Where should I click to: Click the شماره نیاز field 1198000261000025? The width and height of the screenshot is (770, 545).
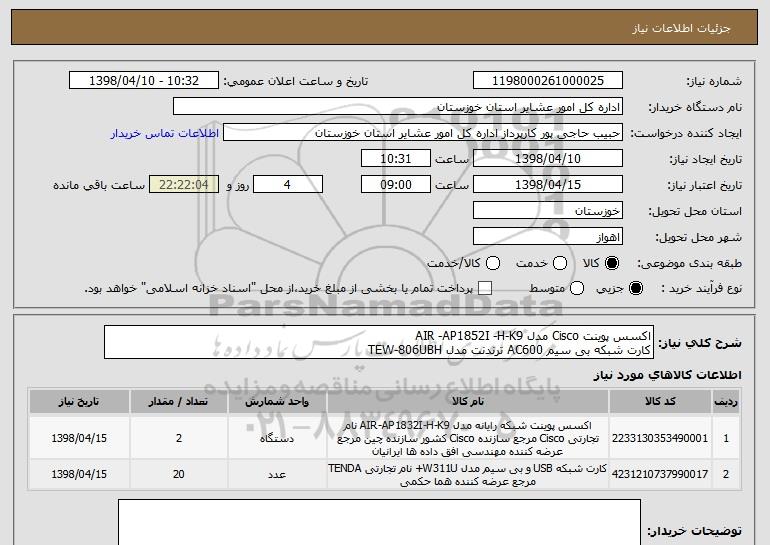[x=548, y=81]
